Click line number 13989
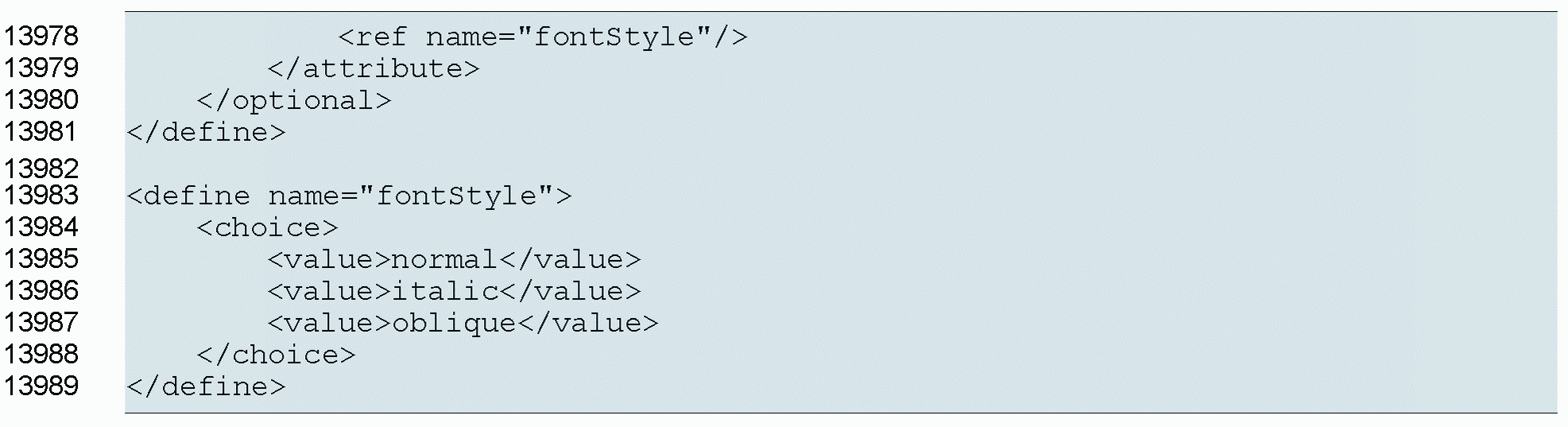This screenshot has height=427, width=1568. point(41,386)
